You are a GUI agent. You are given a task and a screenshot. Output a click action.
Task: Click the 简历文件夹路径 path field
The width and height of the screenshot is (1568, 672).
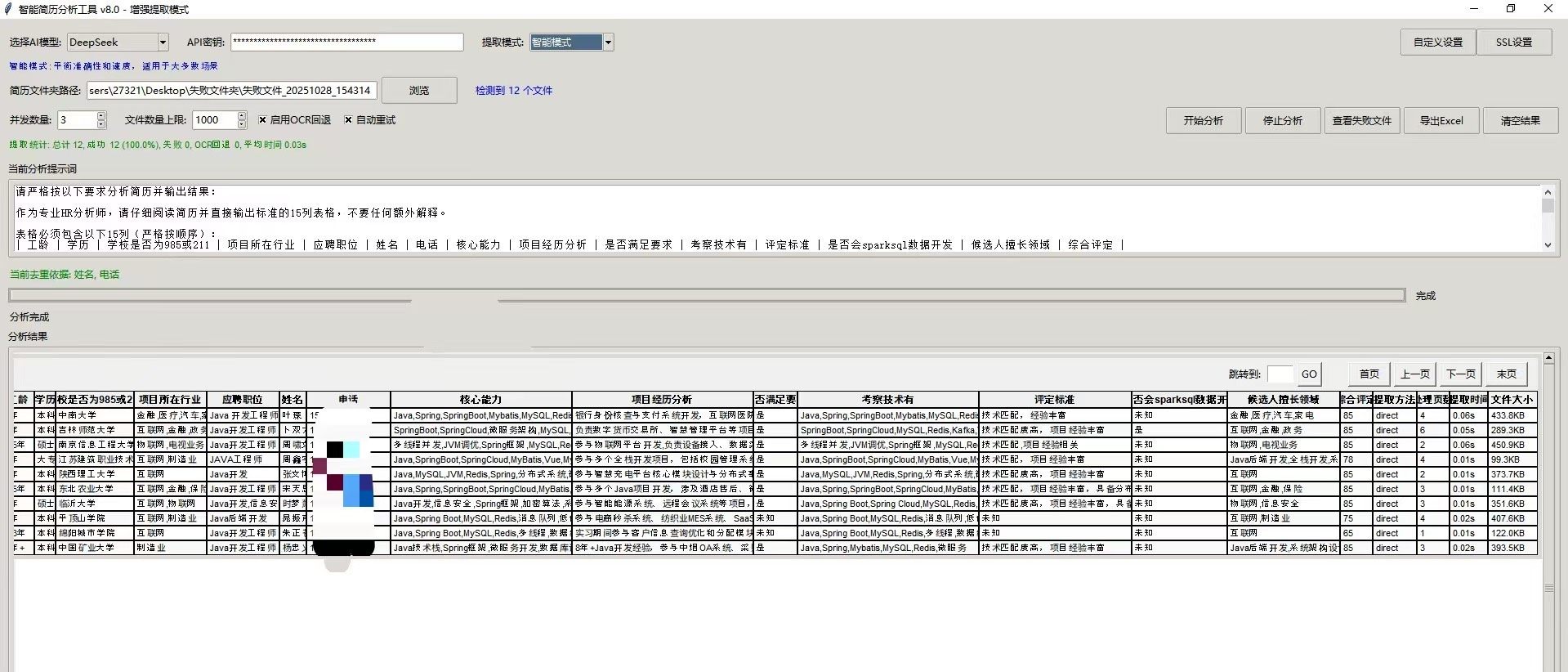point(230,91)
